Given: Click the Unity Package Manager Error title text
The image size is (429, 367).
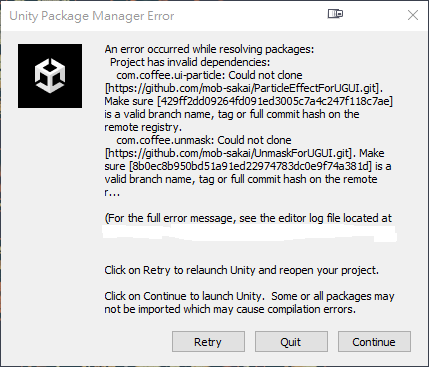Looking at the screenshot, I should pos(92,16).
